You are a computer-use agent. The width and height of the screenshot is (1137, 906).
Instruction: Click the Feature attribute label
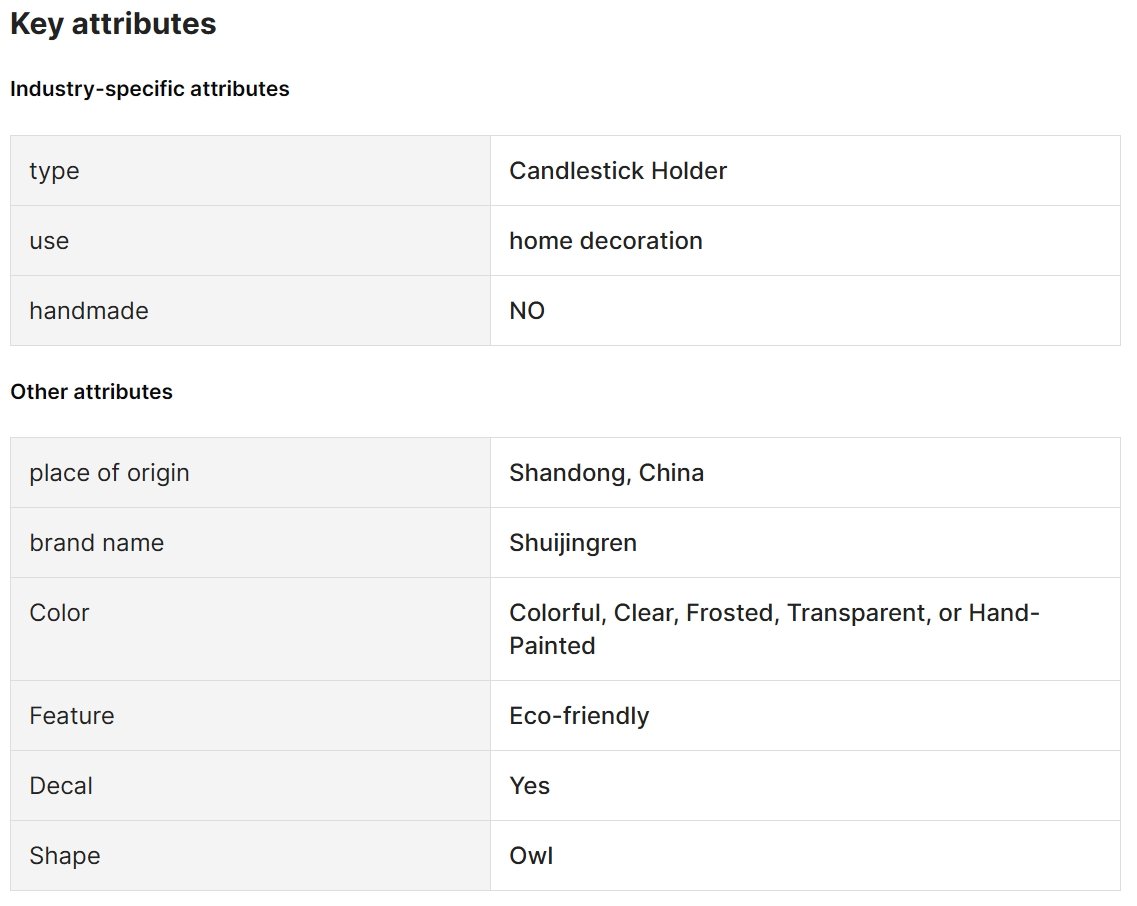(72, 716)
